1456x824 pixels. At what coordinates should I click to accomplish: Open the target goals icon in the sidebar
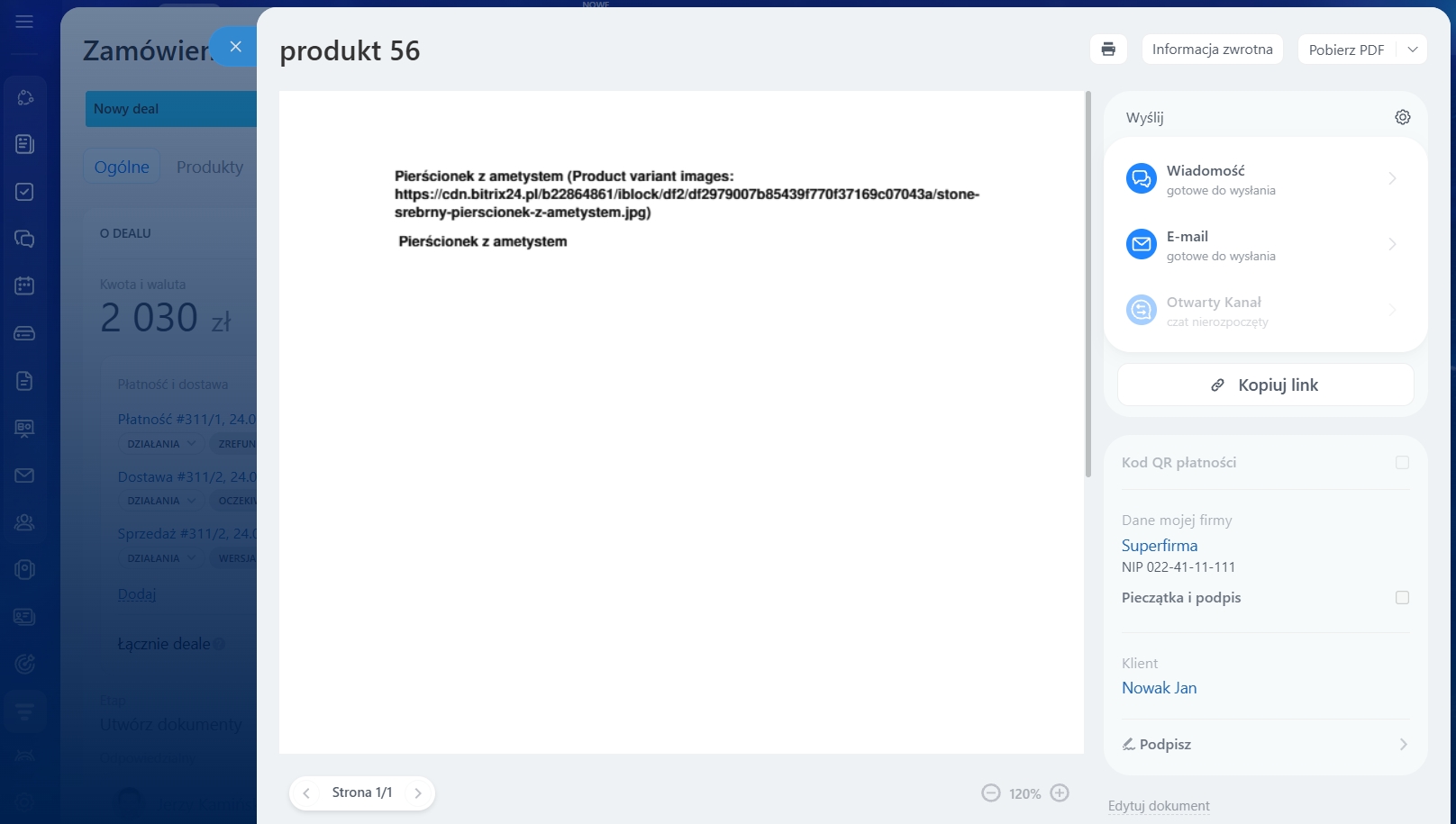25,664
